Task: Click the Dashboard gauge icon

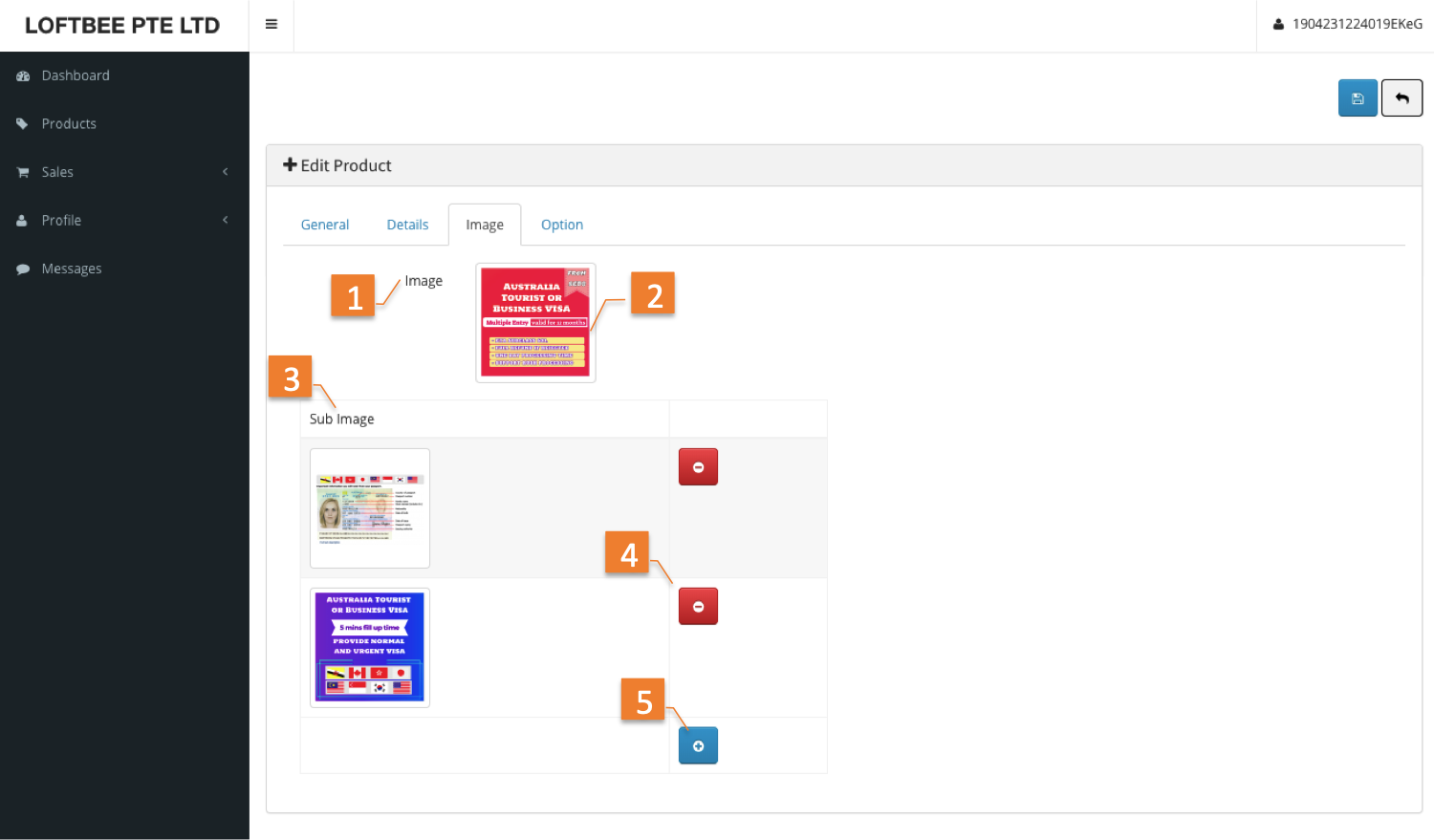Action: [x=23, y=76]
